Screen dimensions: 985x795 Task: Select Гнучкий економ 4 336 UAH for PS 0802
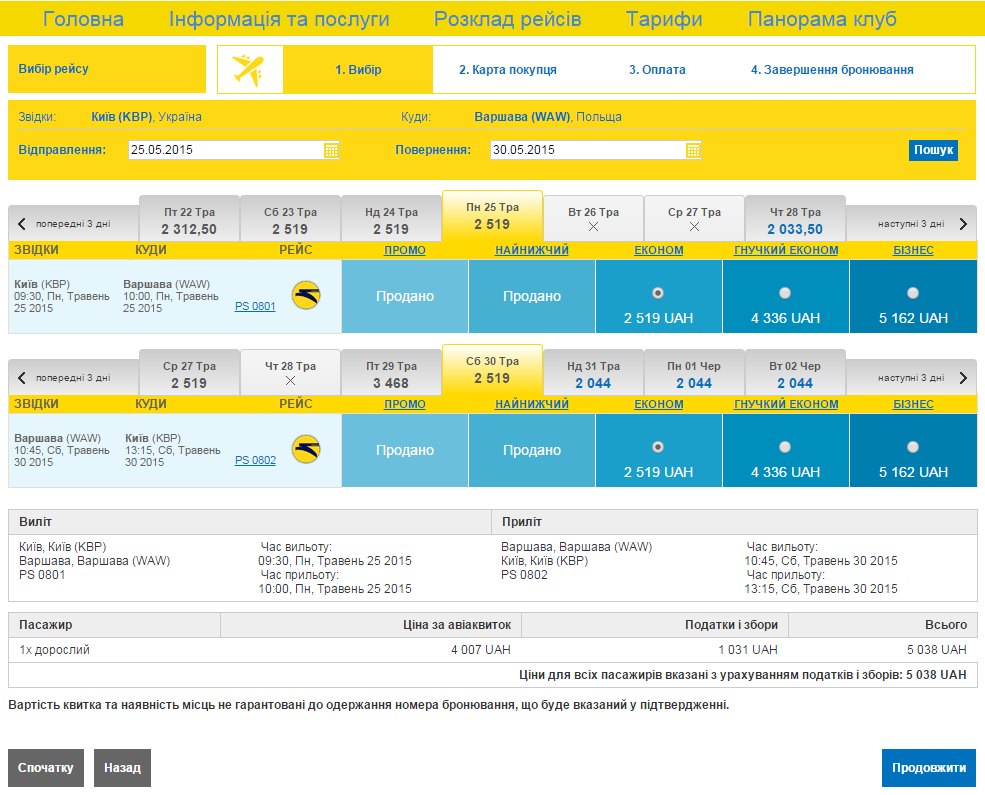(x=785, y=447)
